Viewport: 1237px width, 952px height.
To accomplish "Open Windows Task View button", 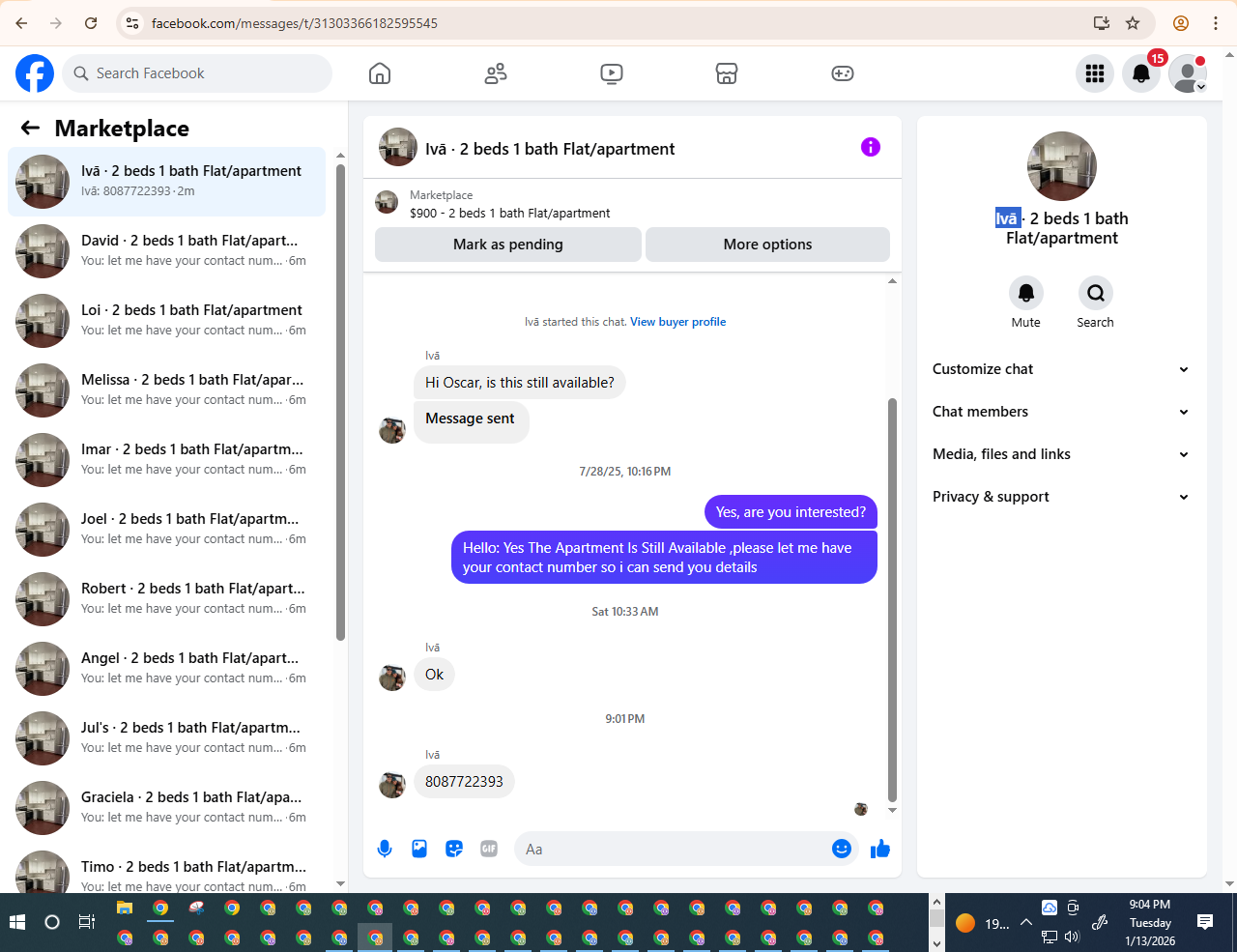I will tap(86, 922).
